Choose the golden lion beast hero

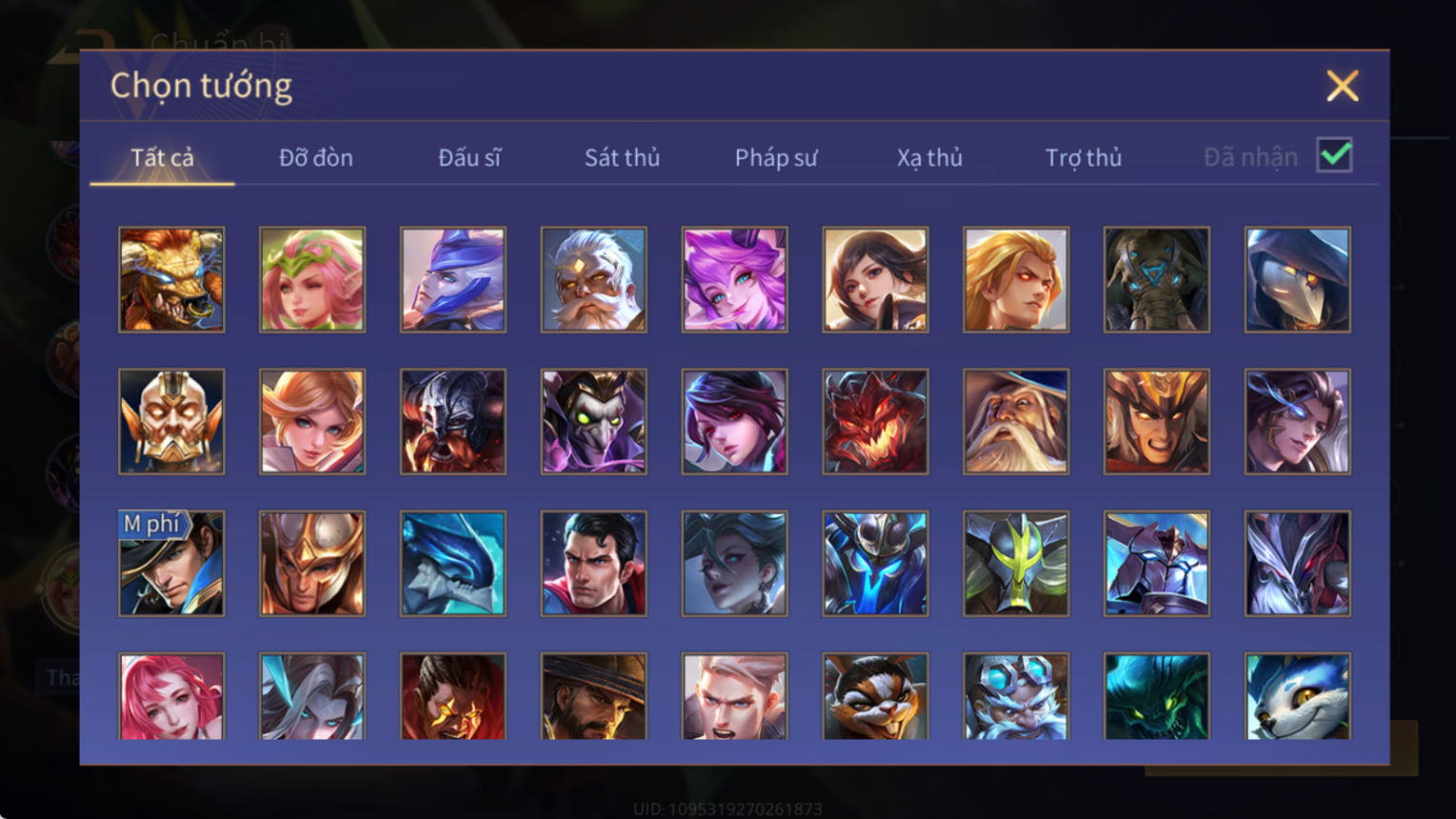[172, 279]
